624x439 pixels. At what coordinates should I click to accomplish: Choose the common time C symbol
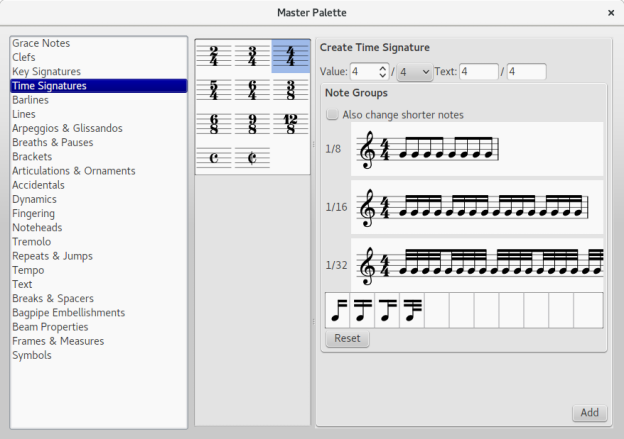click(x=216, y=158)
